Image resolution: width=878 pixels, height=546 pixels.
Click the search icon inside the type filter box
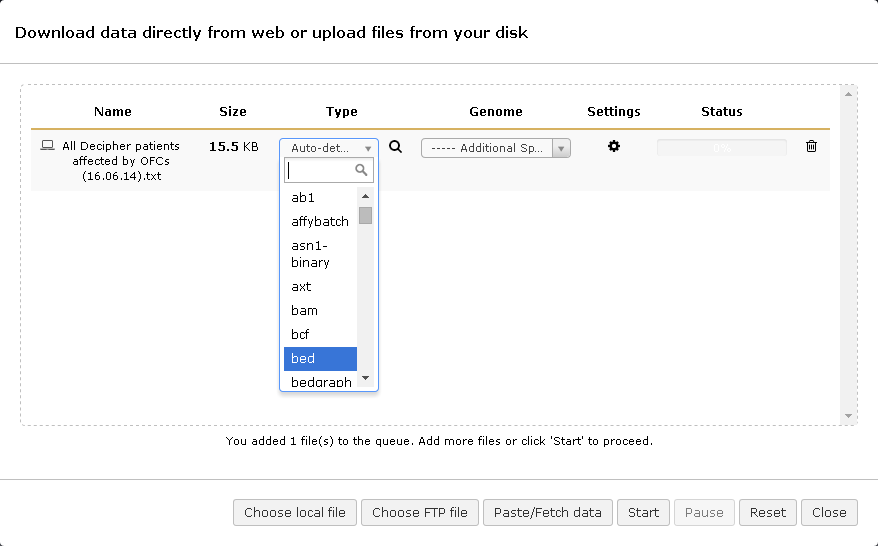[362, 170]
